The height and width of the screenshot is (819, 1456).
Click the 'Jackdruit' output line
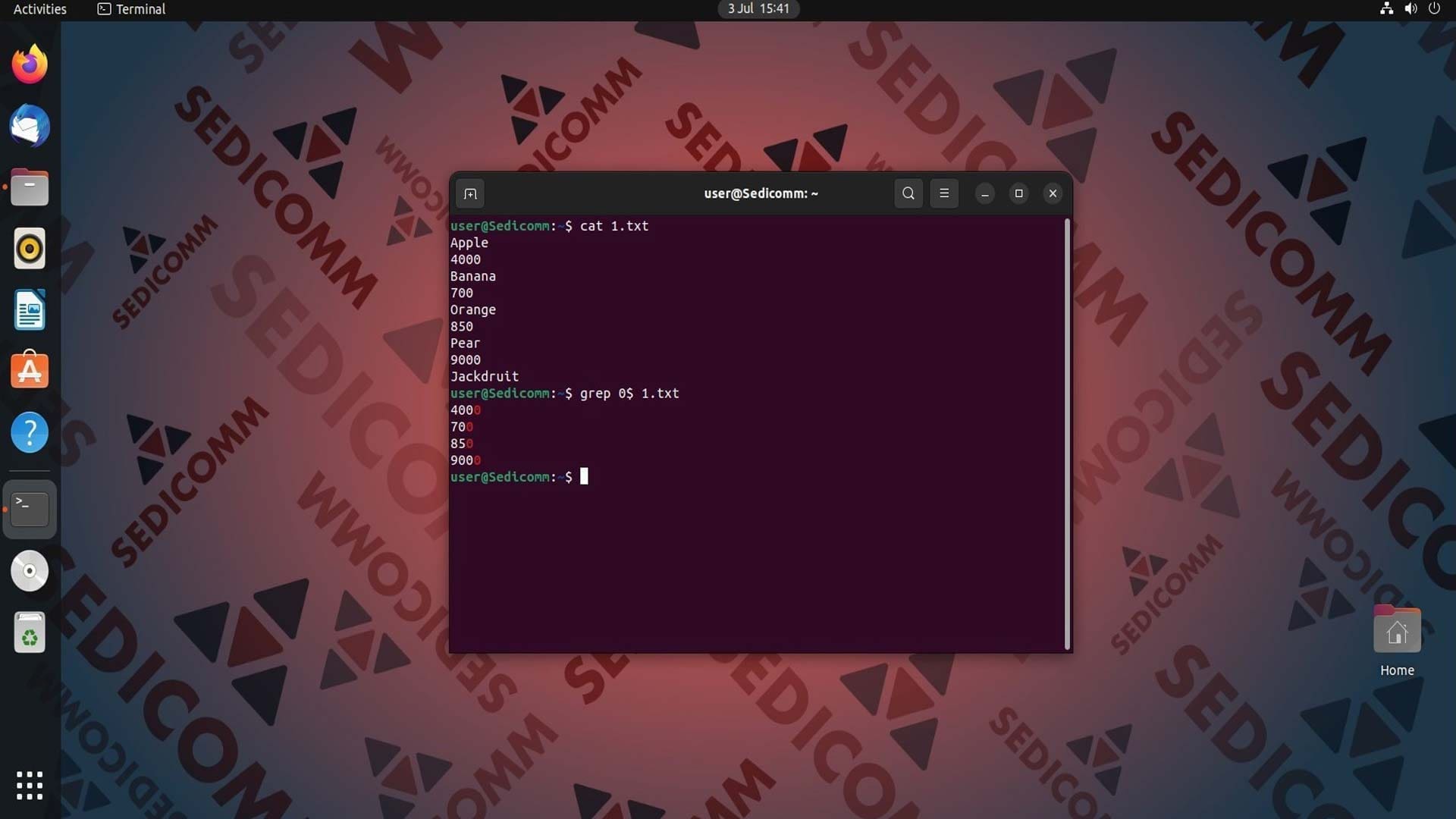coord(485,376)
